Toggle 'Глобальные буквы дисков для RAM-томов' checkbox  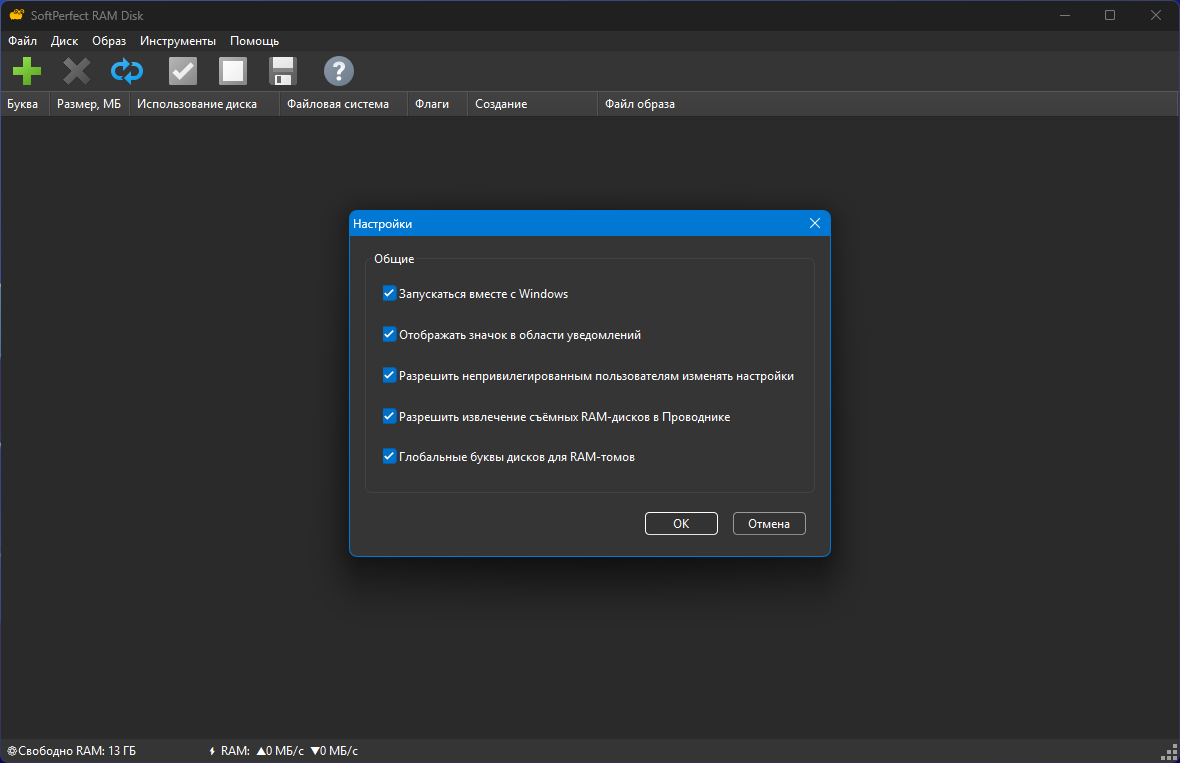[x=389, y=456]
